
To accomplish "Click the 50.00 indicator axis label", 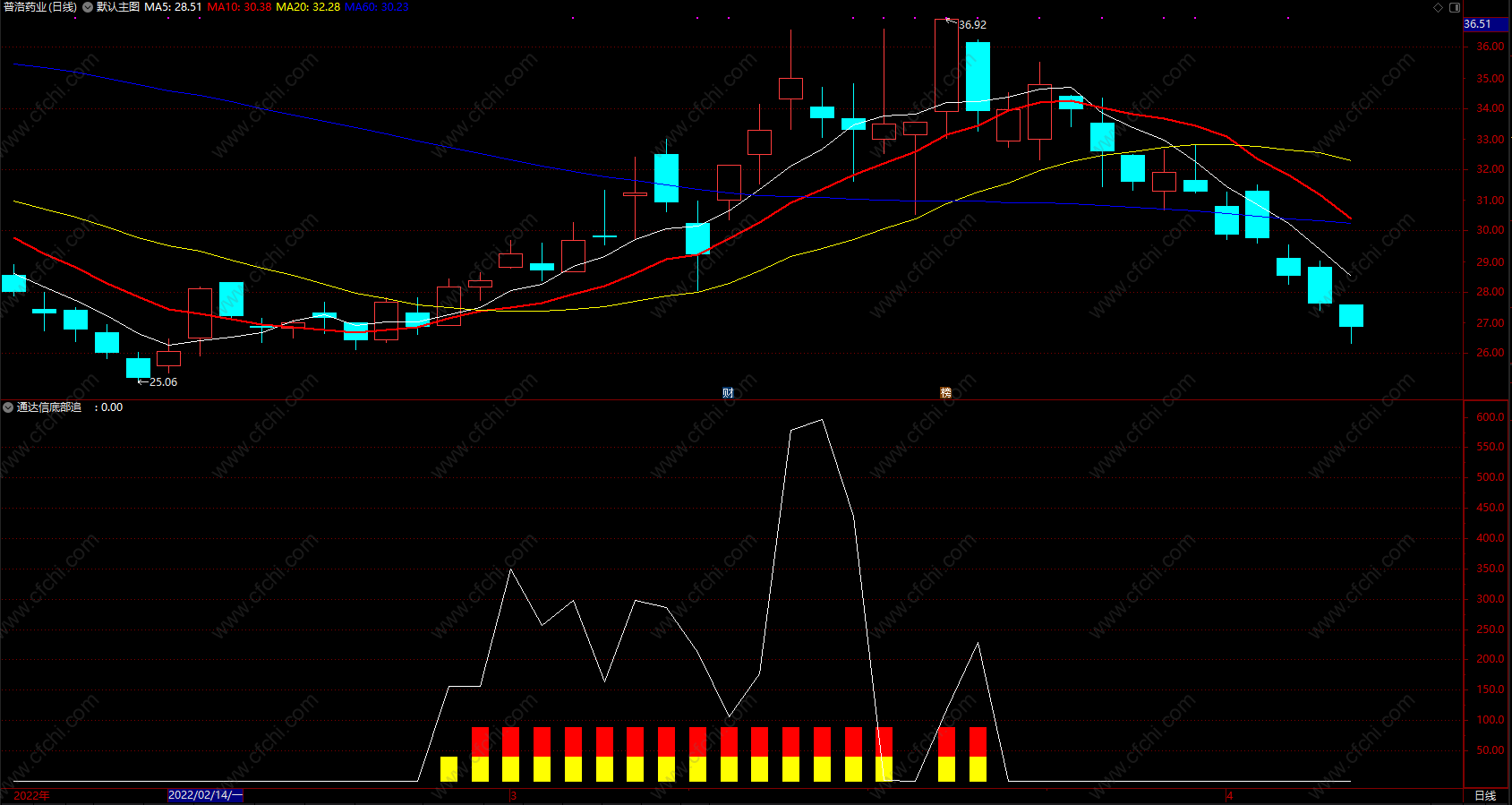I will (x=1490, y=750).
